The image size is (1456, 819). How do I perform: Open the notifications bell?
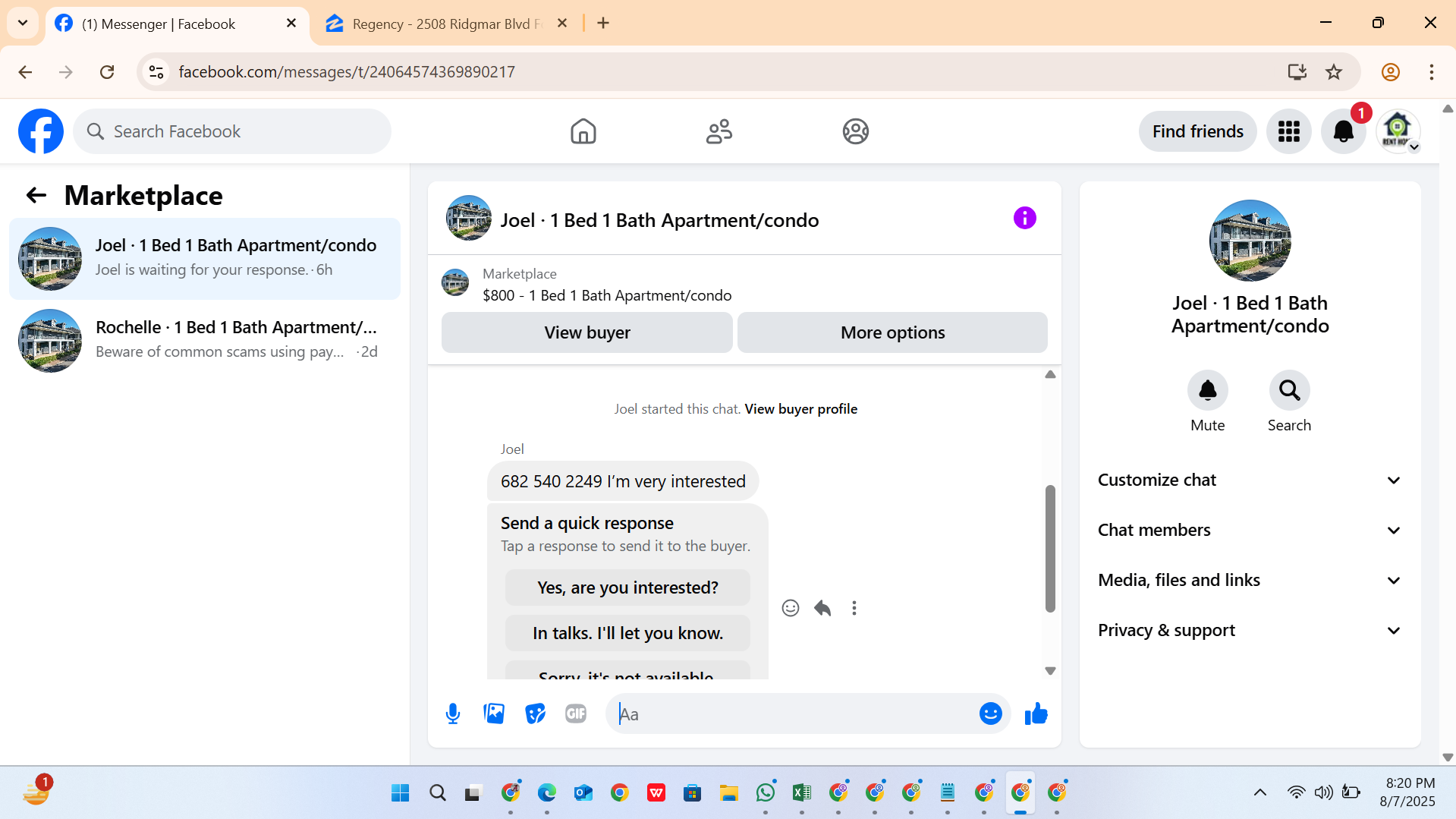pyautogui.click(x=1343, y=131)
